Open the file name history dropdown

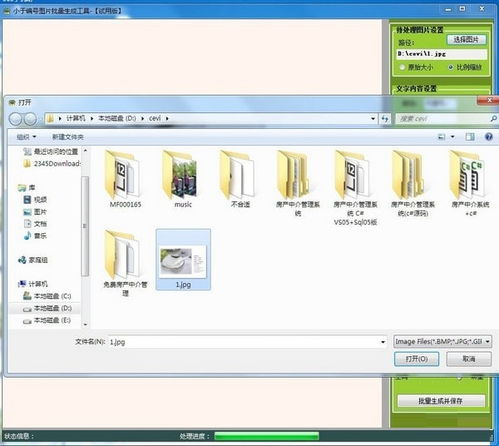coord(383,342)
